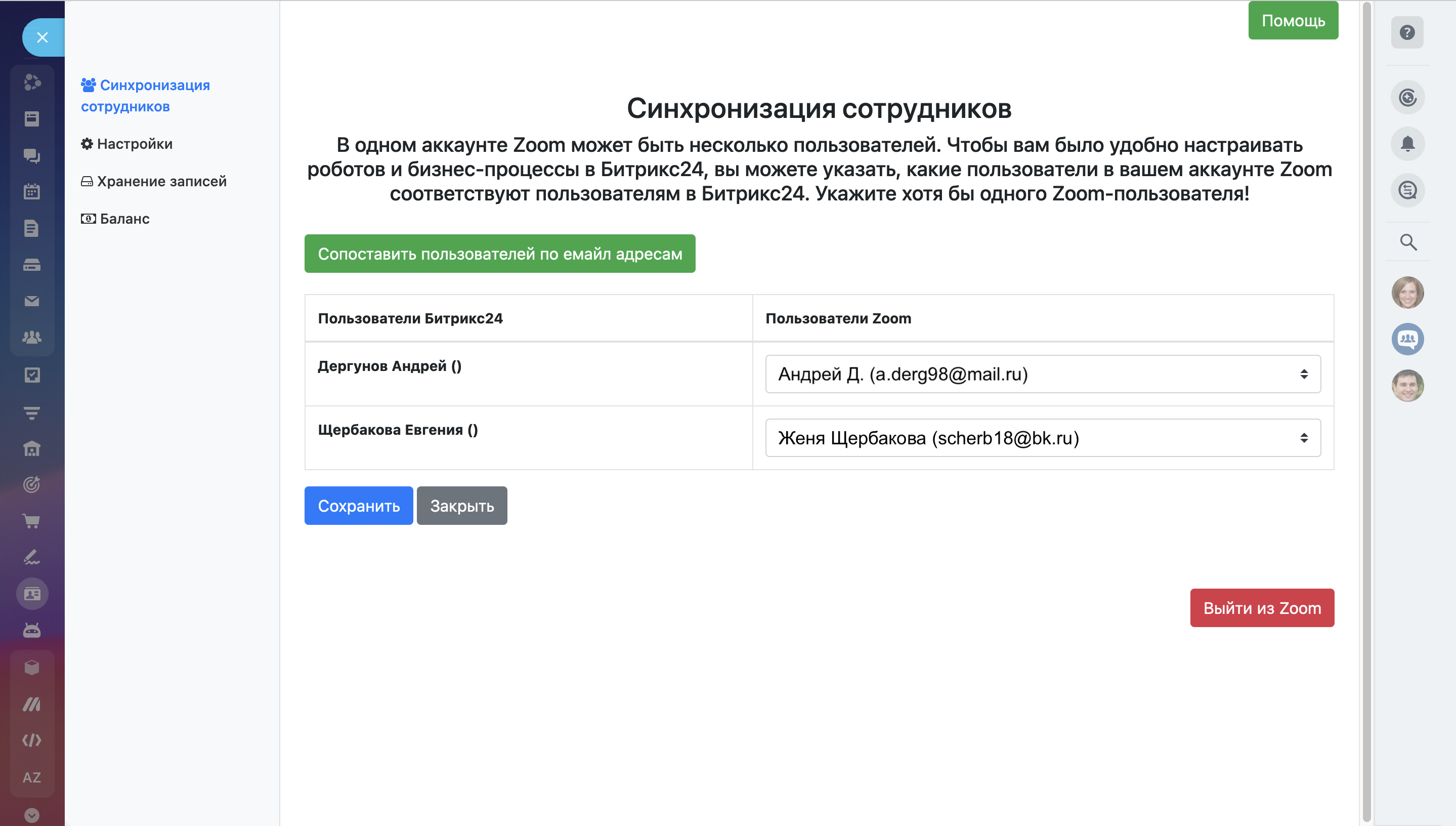Screen dimensions: 1456x826
Task: Expand Zoom user dropdown for Щербакова Евгения
Action: click(x=1042, y=438)
